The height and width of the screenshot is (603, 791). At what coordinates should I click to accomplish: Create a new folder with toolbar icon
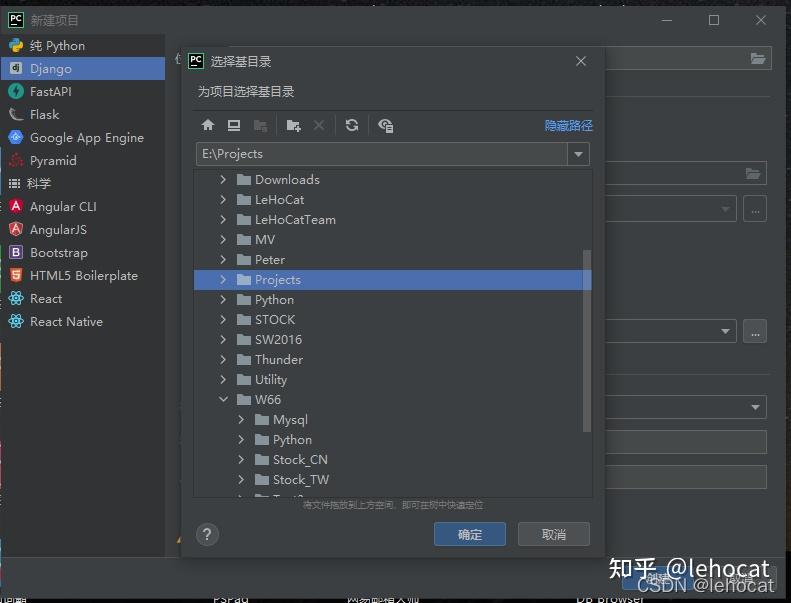pyautogui.click(x=294, y=125)
